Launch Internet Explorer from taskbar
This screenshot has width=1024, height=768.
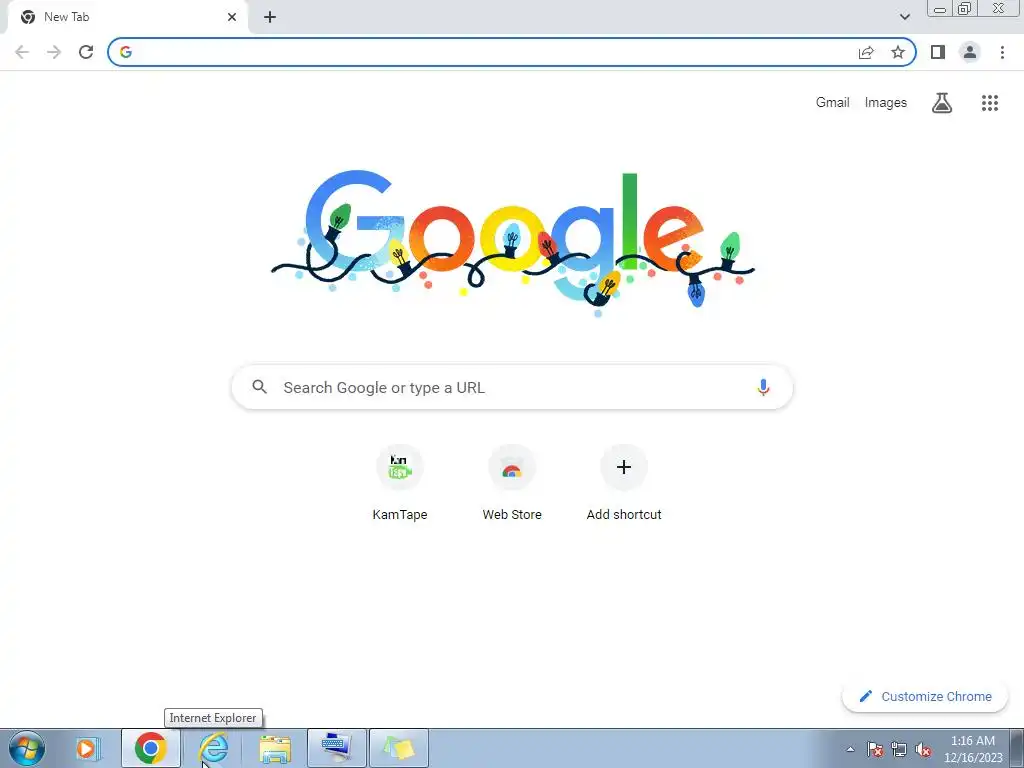pos(213,748)
